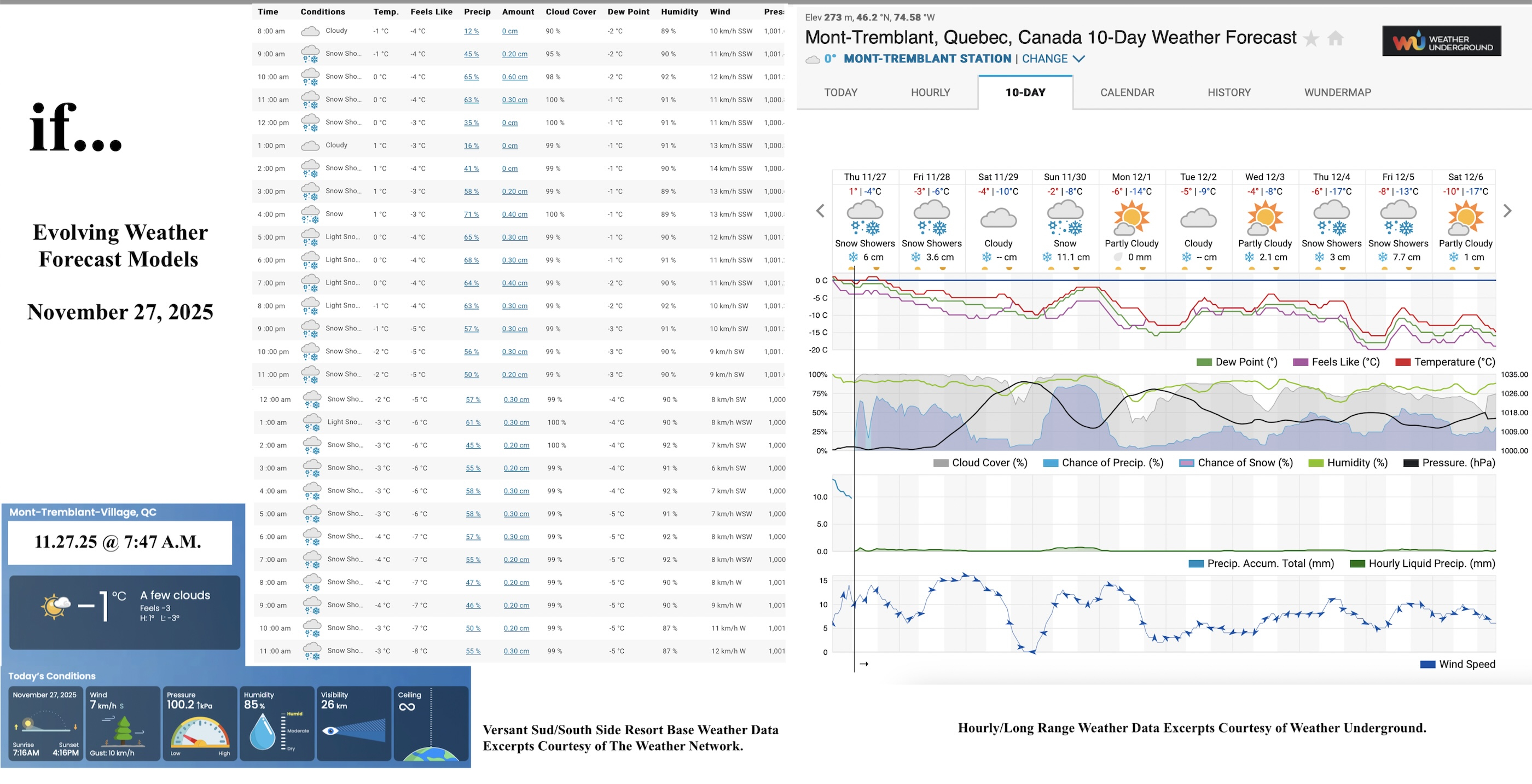Viewport: 1532px width, 784px height.
Task: Click the home location icon beside the star
Action: tap(1336, 37)
